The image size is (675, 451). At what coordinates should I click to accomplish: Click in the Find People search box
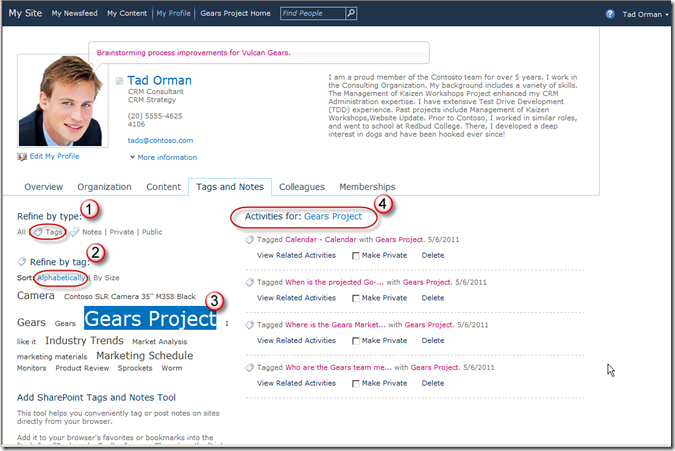click(x=313, y=13)
